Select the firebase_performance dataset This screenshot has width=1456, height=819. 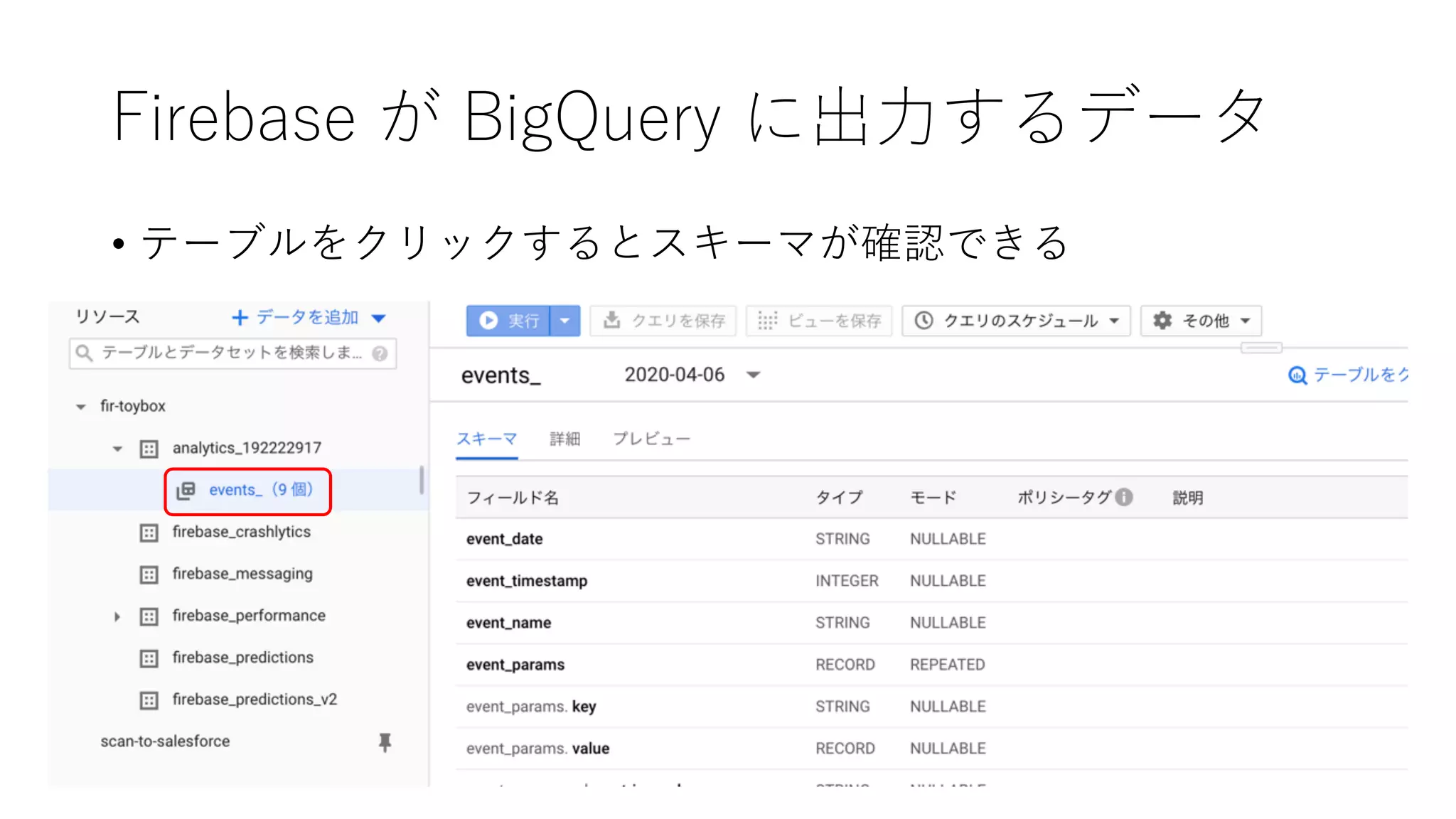tap(249, 616)
